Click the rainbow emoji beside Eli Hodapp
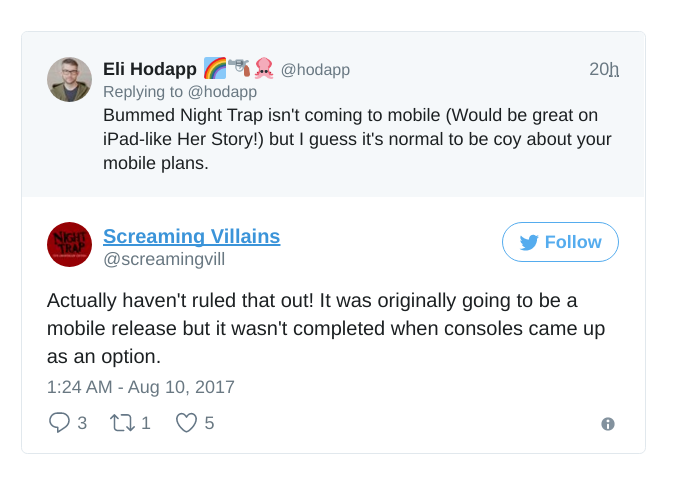The image size is (679, 486). (x=215, y=68)
